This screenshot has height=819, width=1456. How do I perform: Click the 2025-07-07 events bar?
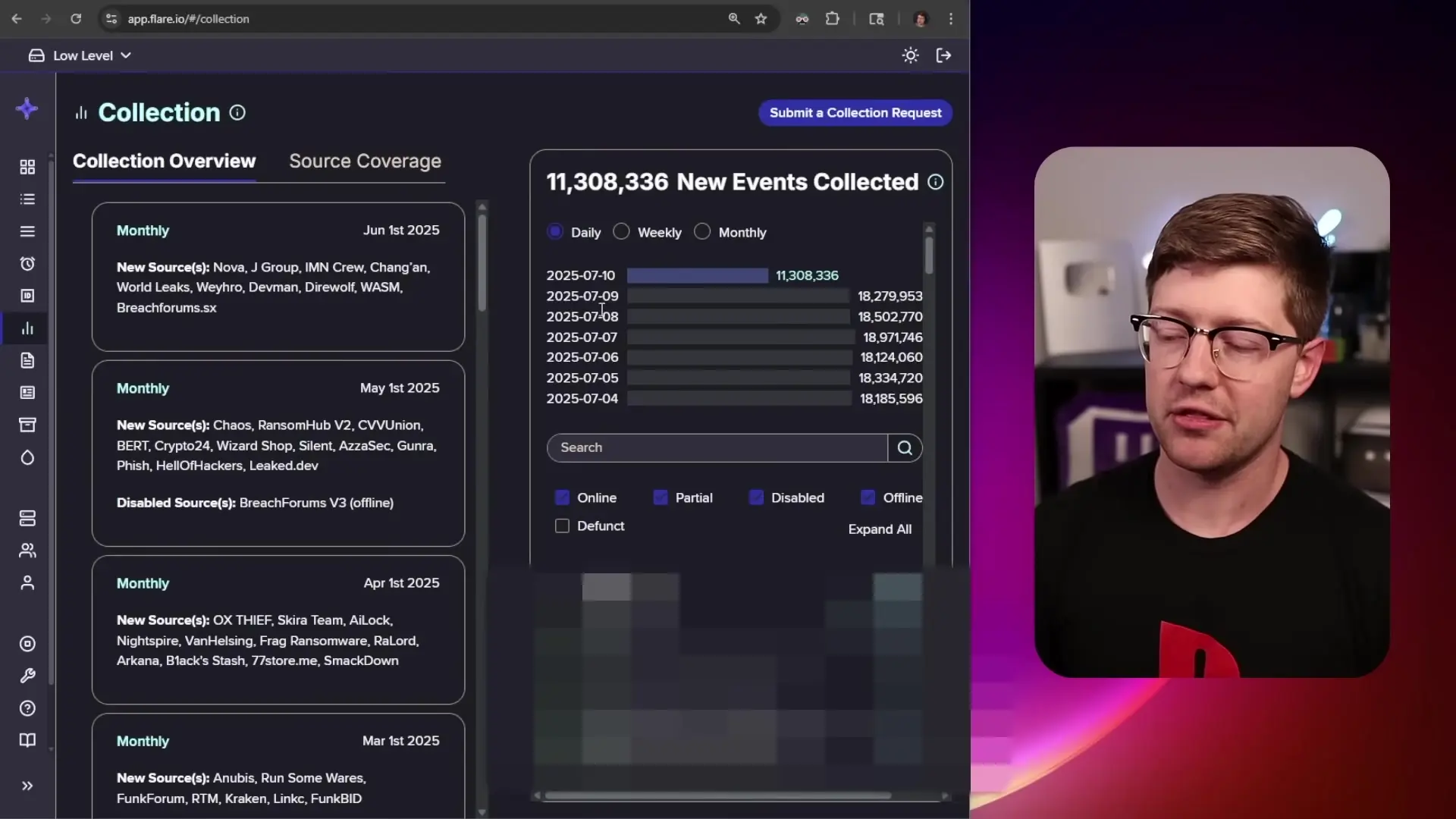tap(740, 337)
